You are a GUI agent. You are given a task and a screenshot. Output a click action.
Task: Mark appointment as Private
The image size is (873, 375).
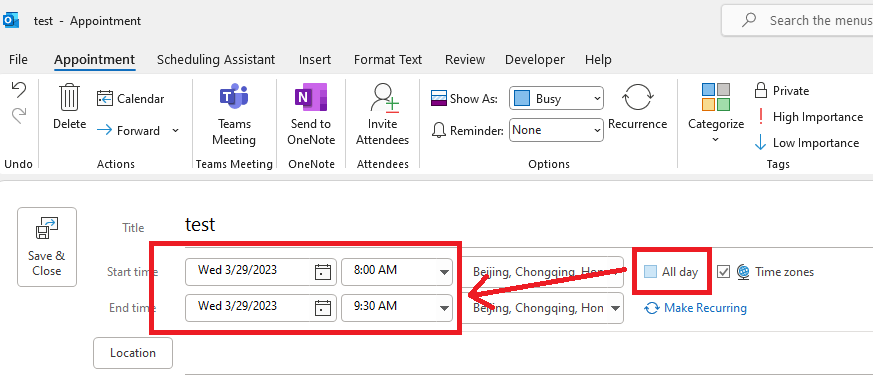781,91
